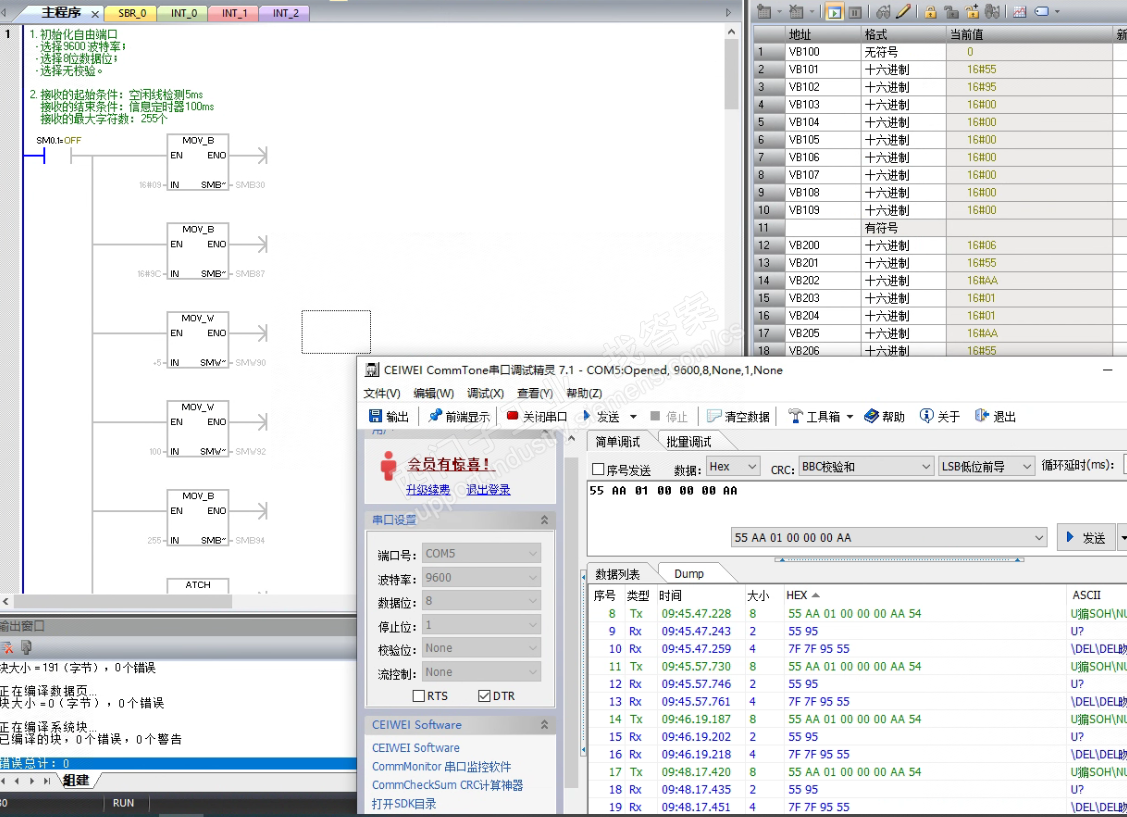
Task: Click the blue 发送 send button
Action: coord(1085,538)
